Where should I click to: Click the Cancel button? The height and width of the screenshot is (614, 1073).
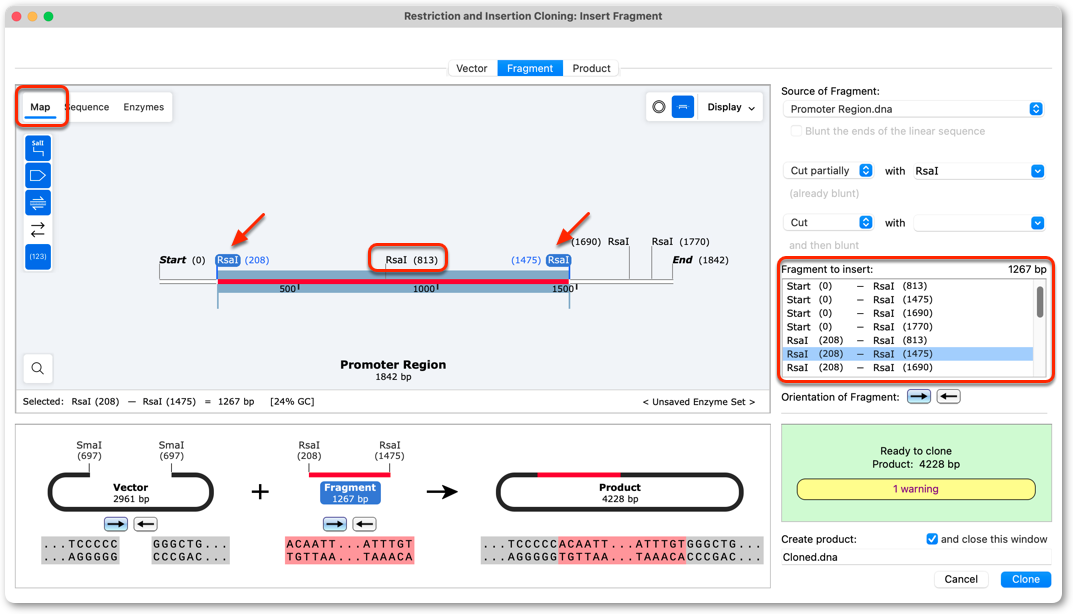pyautogui.click(x=961, y=579)
